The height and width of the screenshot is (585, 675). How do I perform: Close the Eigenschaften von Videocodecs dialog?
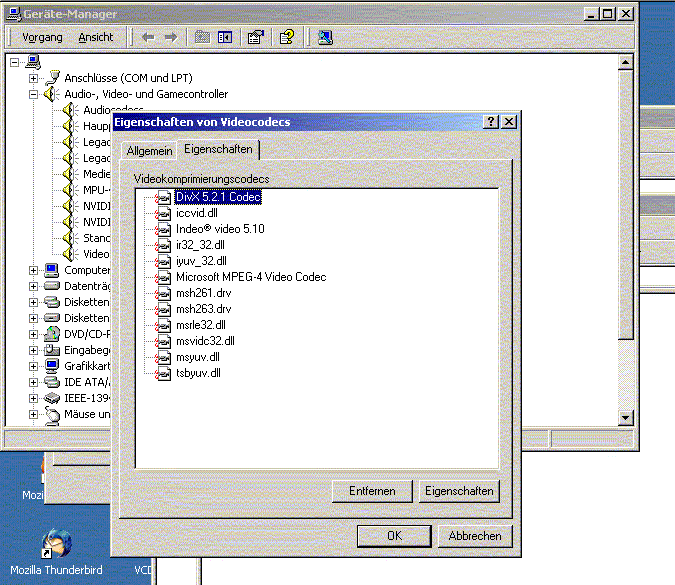[x=509, y=122]
